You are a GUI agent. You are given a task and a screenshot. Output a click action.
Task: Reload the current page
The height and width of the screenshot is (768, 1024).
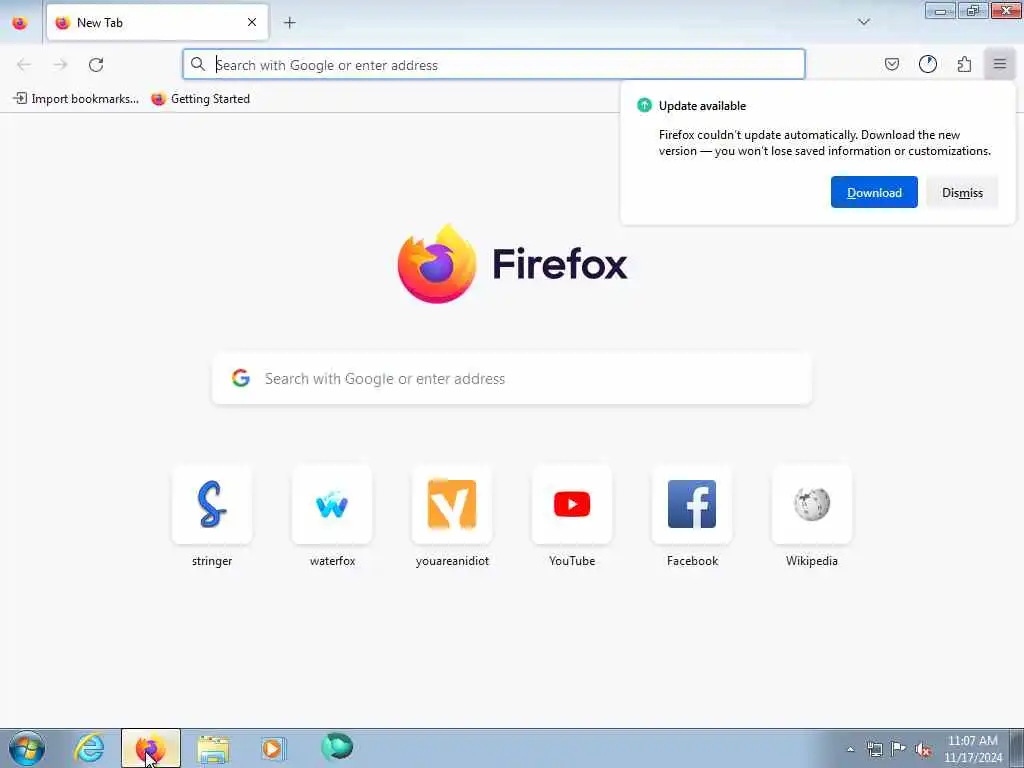[96, 65]
